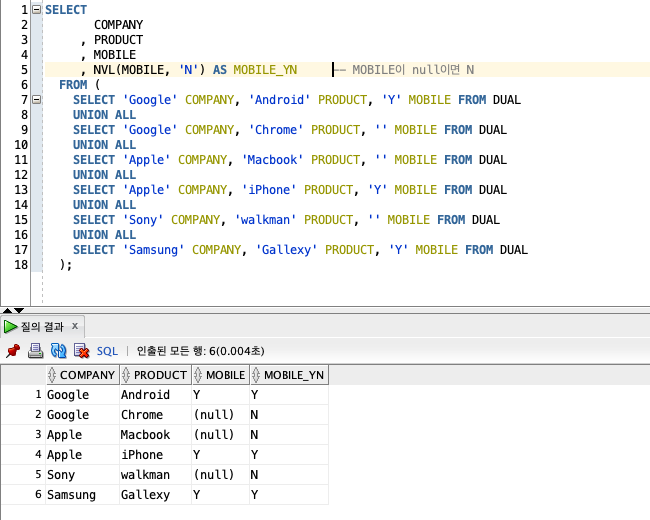Select MOBILE_YN value N in Sony row
Viewport: 650px width, 520px height.
point(289,474)
